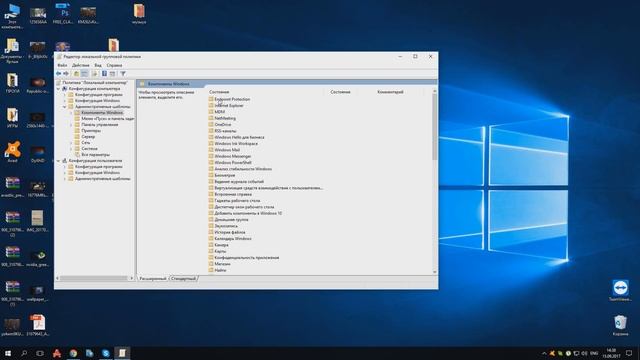Screen dimensions: 640x360
Task: Open the Файл menu
Action: 62,65
